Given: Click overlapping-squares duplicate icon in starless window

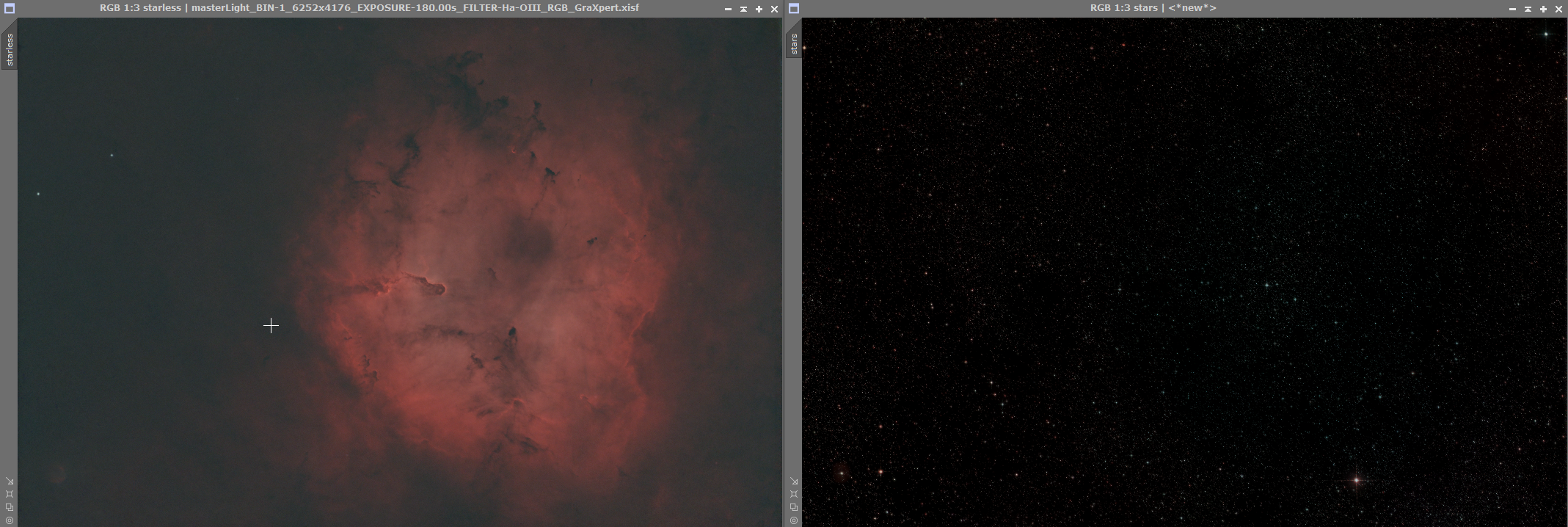Looking at the screenshot, I should 10,507.
